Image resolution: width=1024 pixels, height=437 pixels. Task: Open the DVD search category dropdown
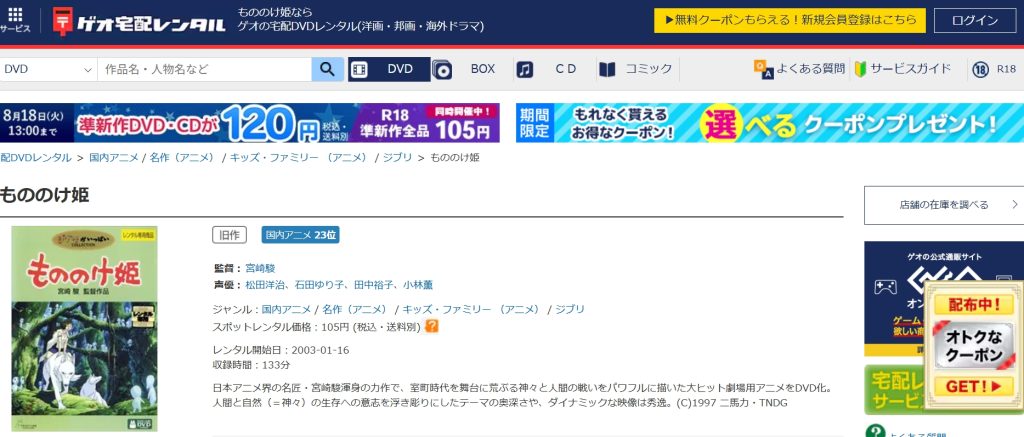pyautogui.click(x=48, y=69)
